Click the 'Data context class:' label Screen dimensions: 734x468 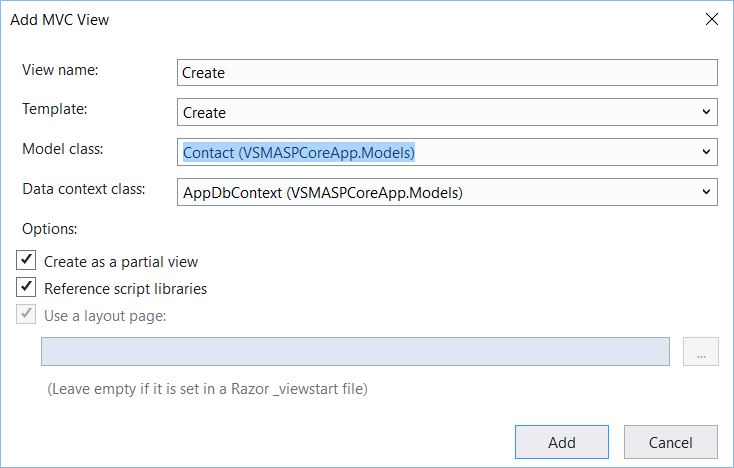(x=84, y=188)
